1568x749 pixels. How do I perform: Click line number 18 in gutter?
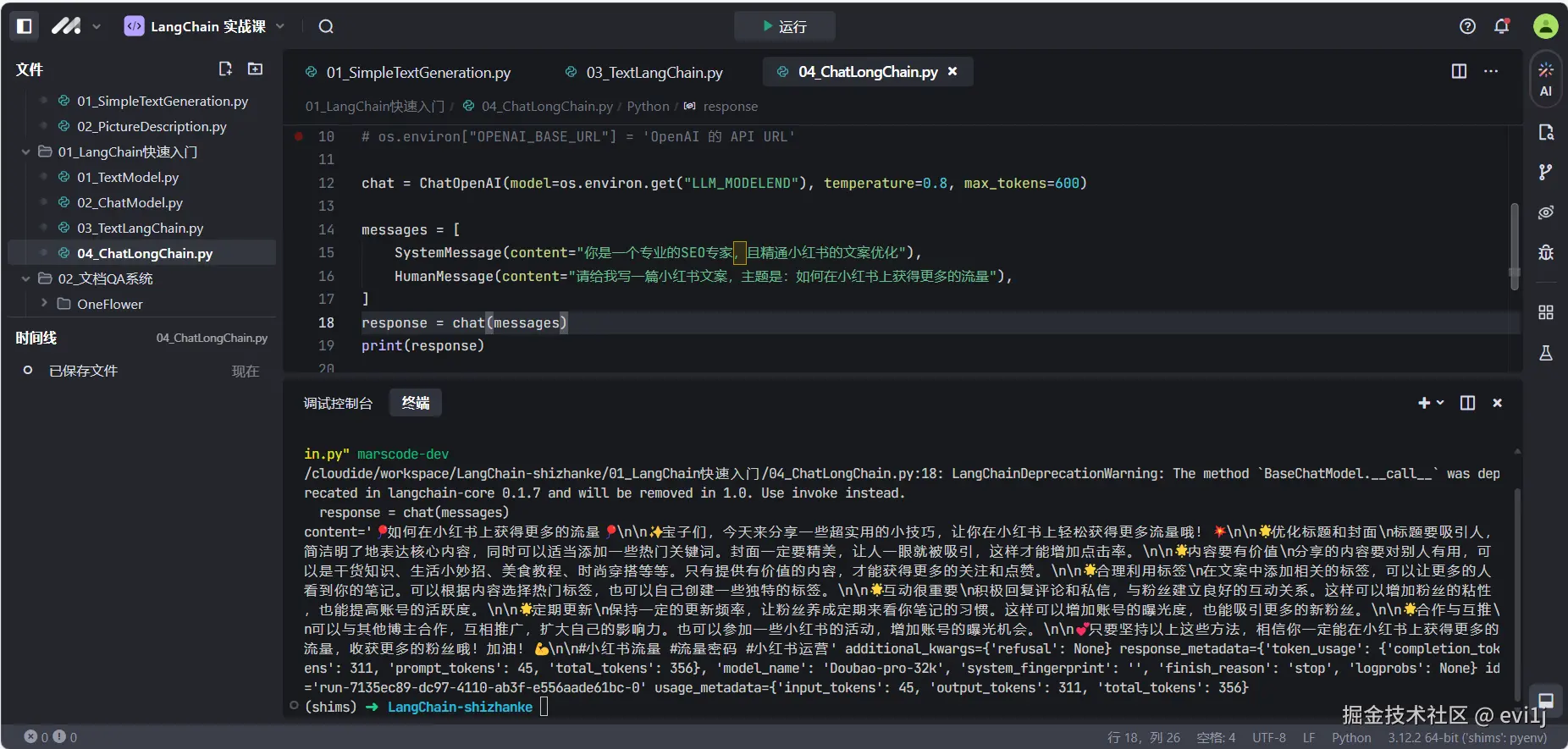point(326,322)
